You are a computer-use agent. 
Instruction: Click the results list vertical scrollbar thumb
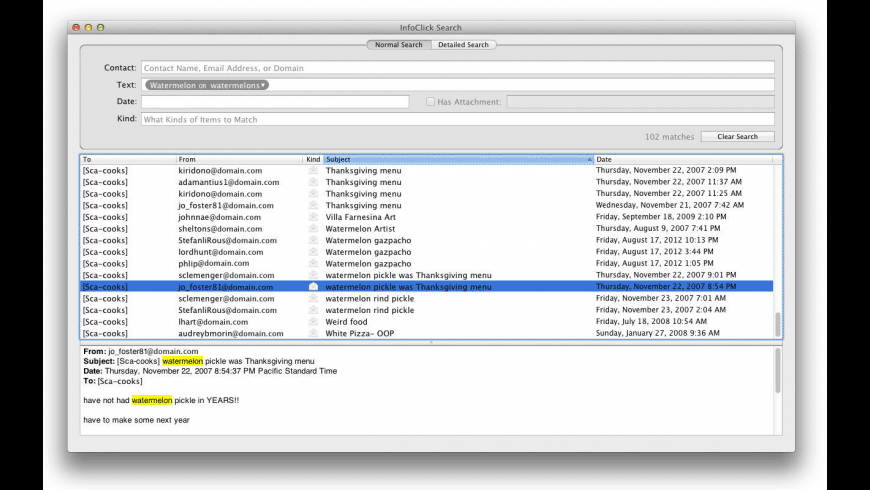click(x=778, y=324)
